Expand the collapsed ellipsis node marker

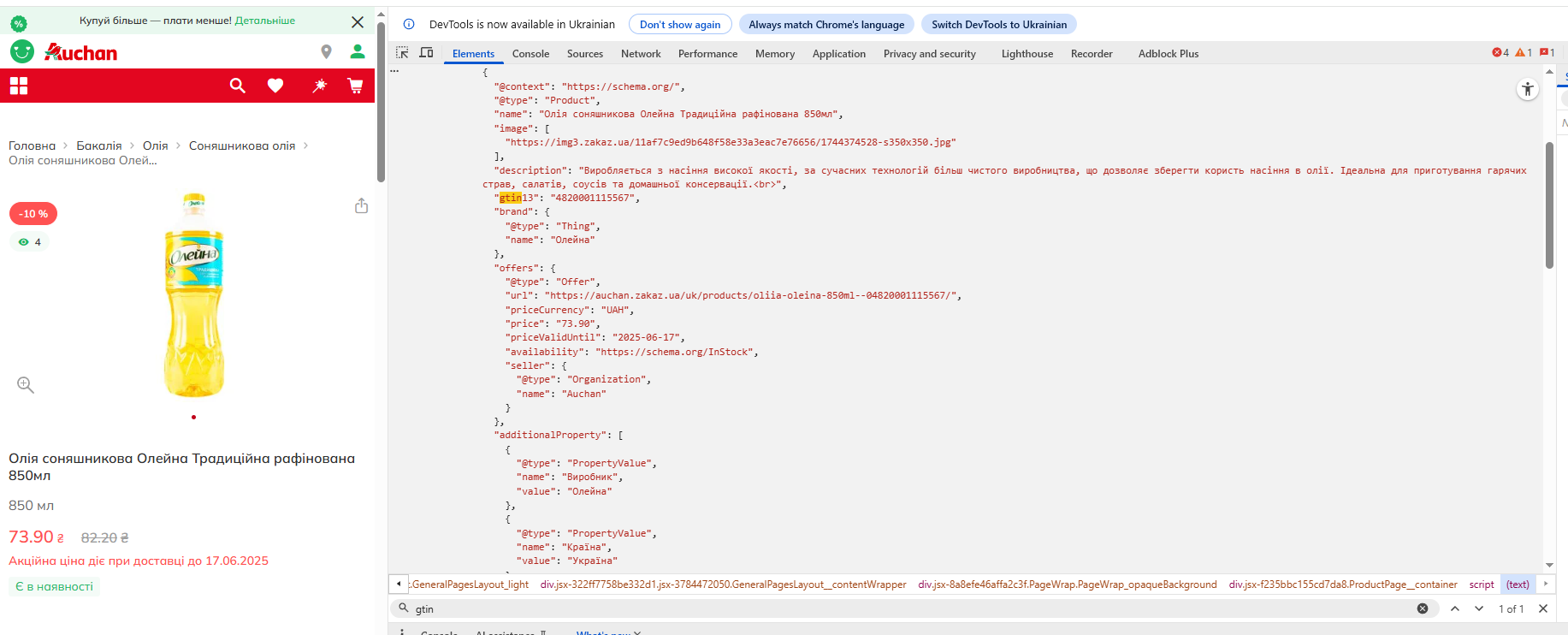click(x=394, y=72)
